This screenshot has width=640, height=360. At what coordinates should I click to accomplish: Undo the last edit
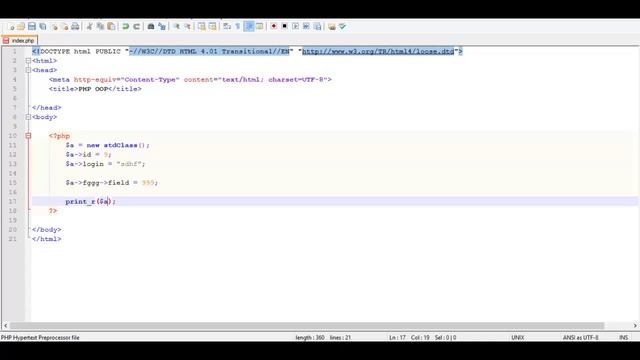[x=126, y=27]
